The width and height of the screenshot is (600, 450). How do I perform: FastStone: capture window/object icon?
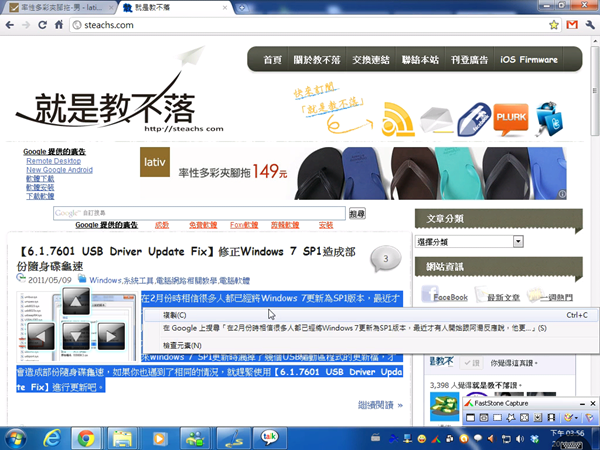pos(484,417)
